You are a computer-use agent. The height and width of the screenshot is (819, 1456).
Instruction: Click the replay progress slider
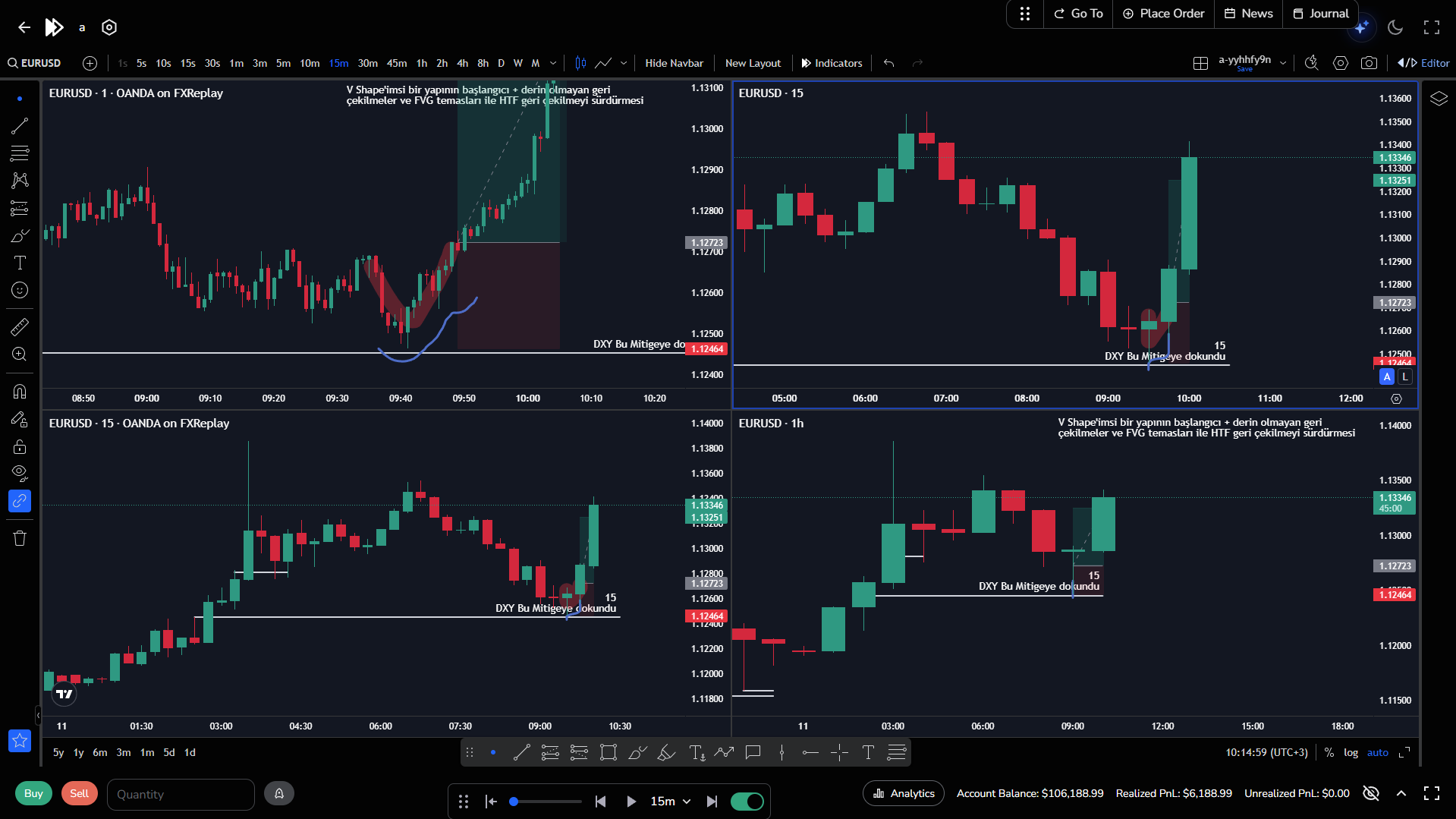click(546, 802)
